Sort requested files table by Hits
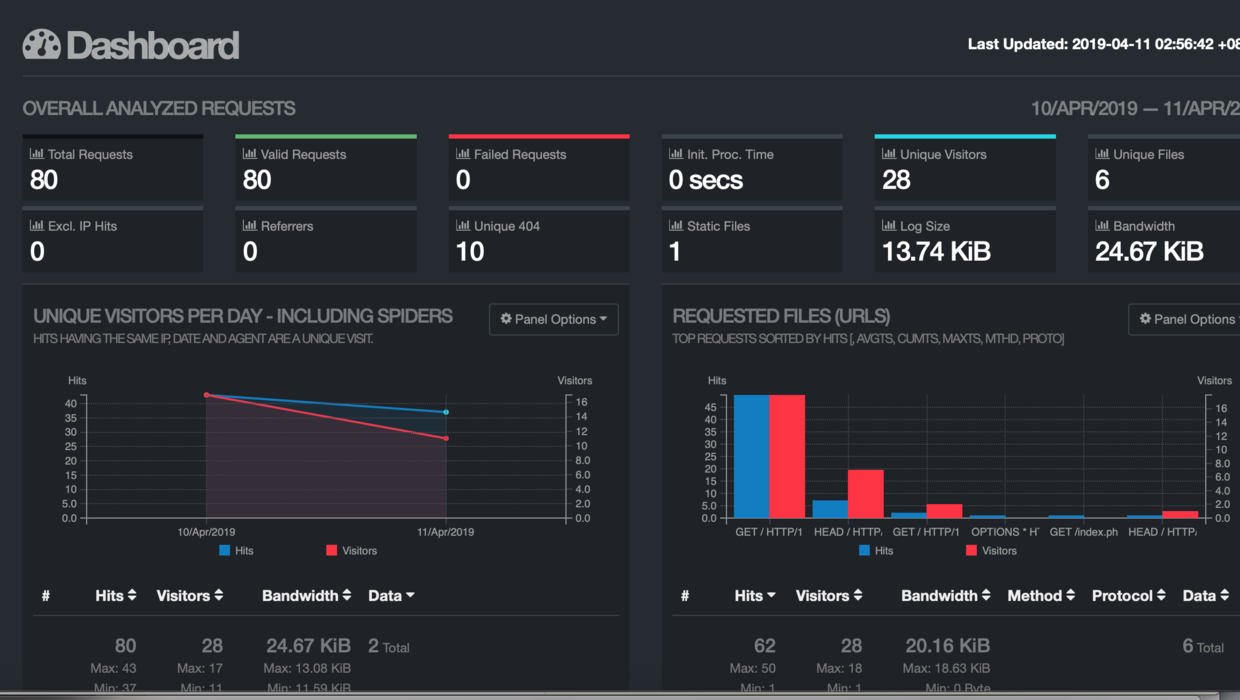Screen dimensions: 1240x700 click(x=755, y=595)
